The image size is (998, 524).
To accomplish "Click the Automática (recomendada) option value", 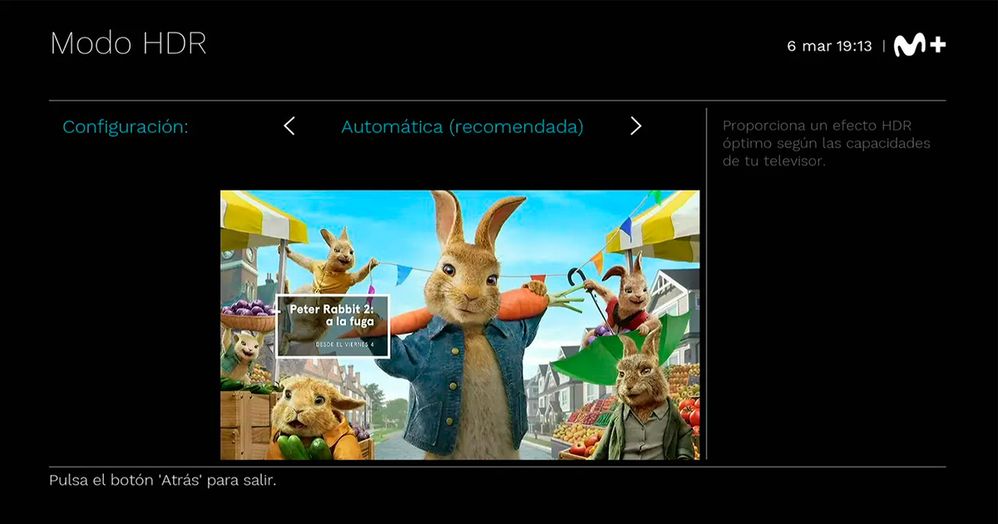I will (462, 127).
